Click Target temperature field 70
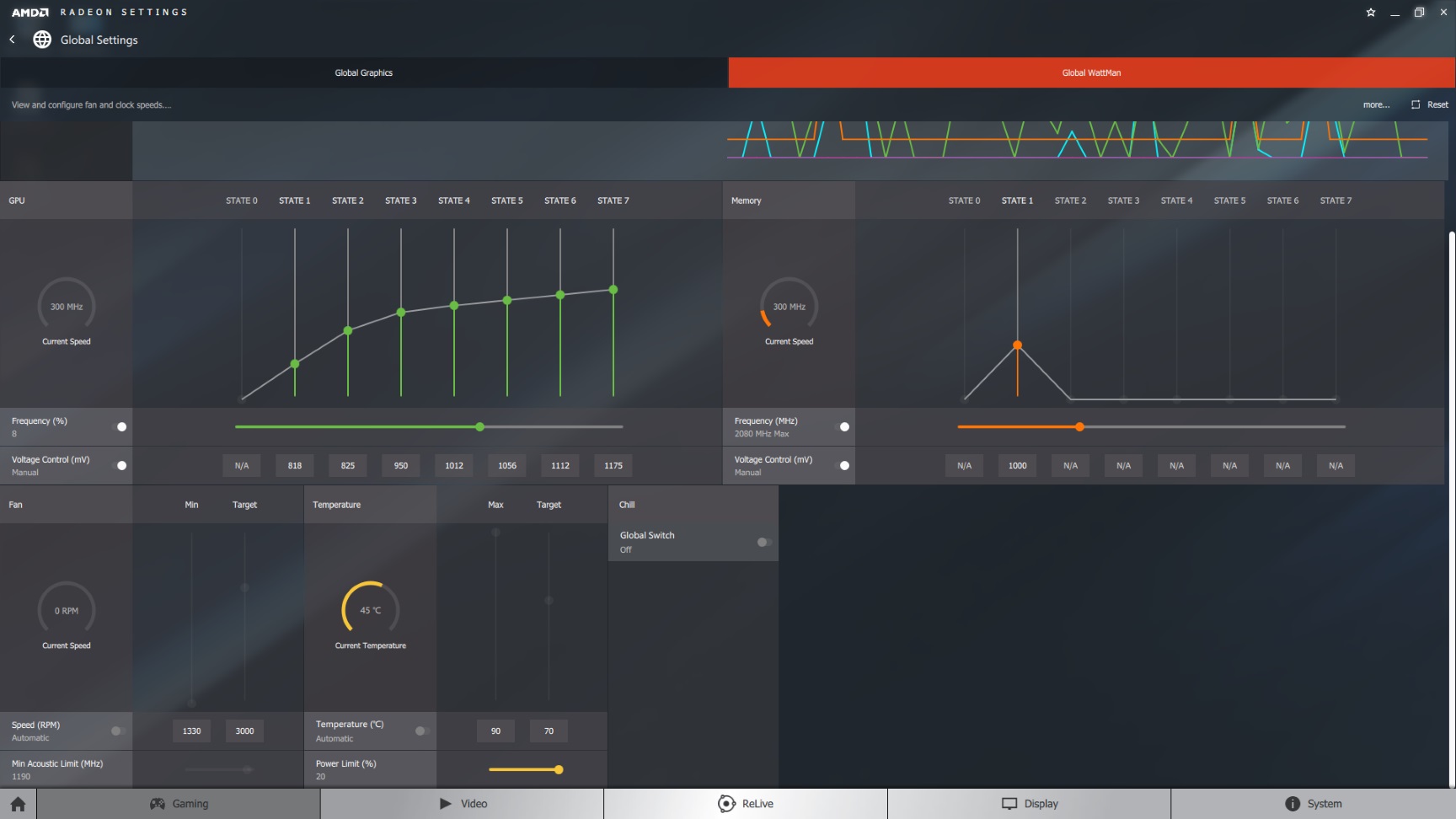The width and height of the screenshot is (1456, 819). click(549, 731)
